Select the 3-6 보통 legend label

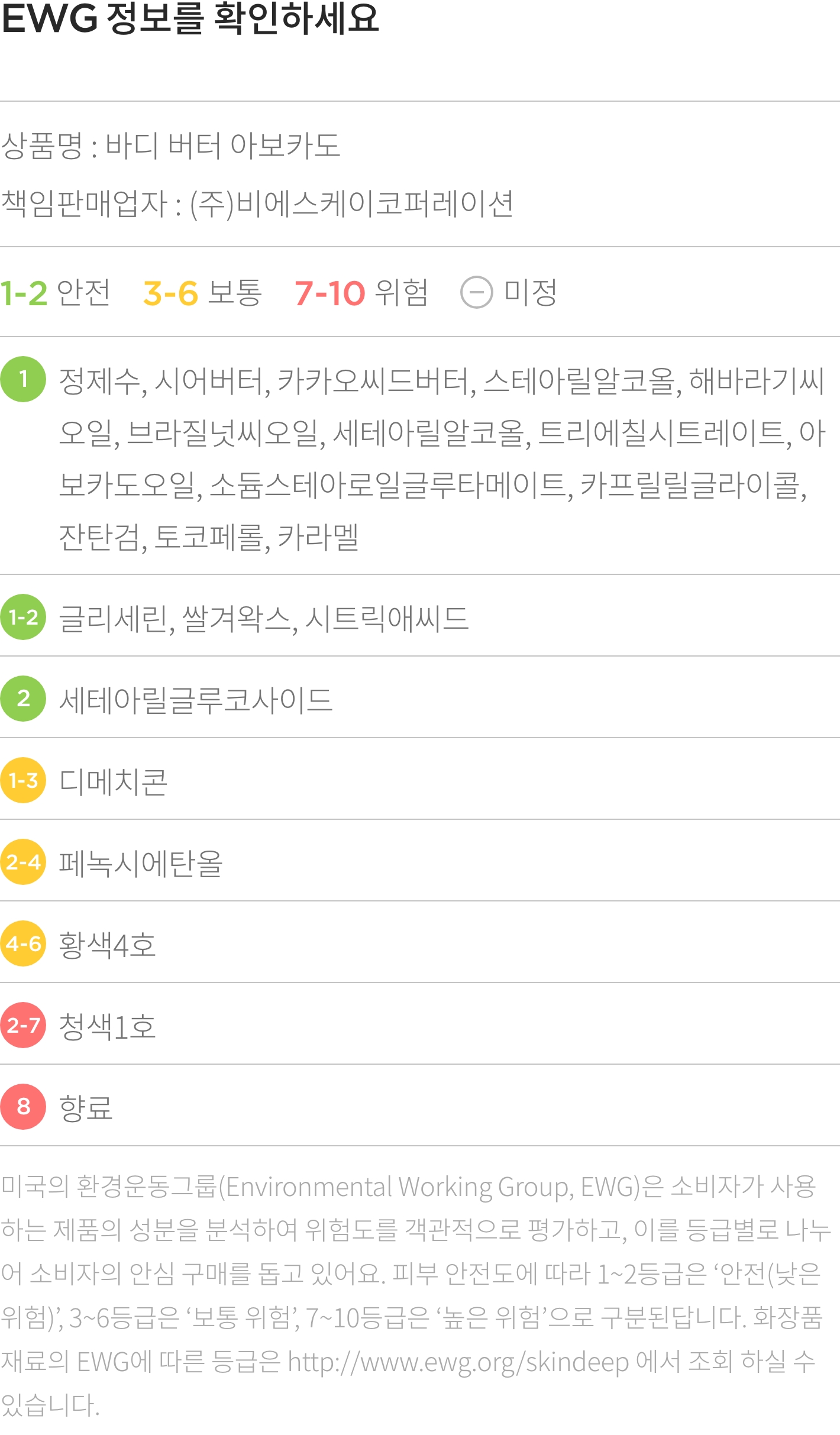(202, 292)
